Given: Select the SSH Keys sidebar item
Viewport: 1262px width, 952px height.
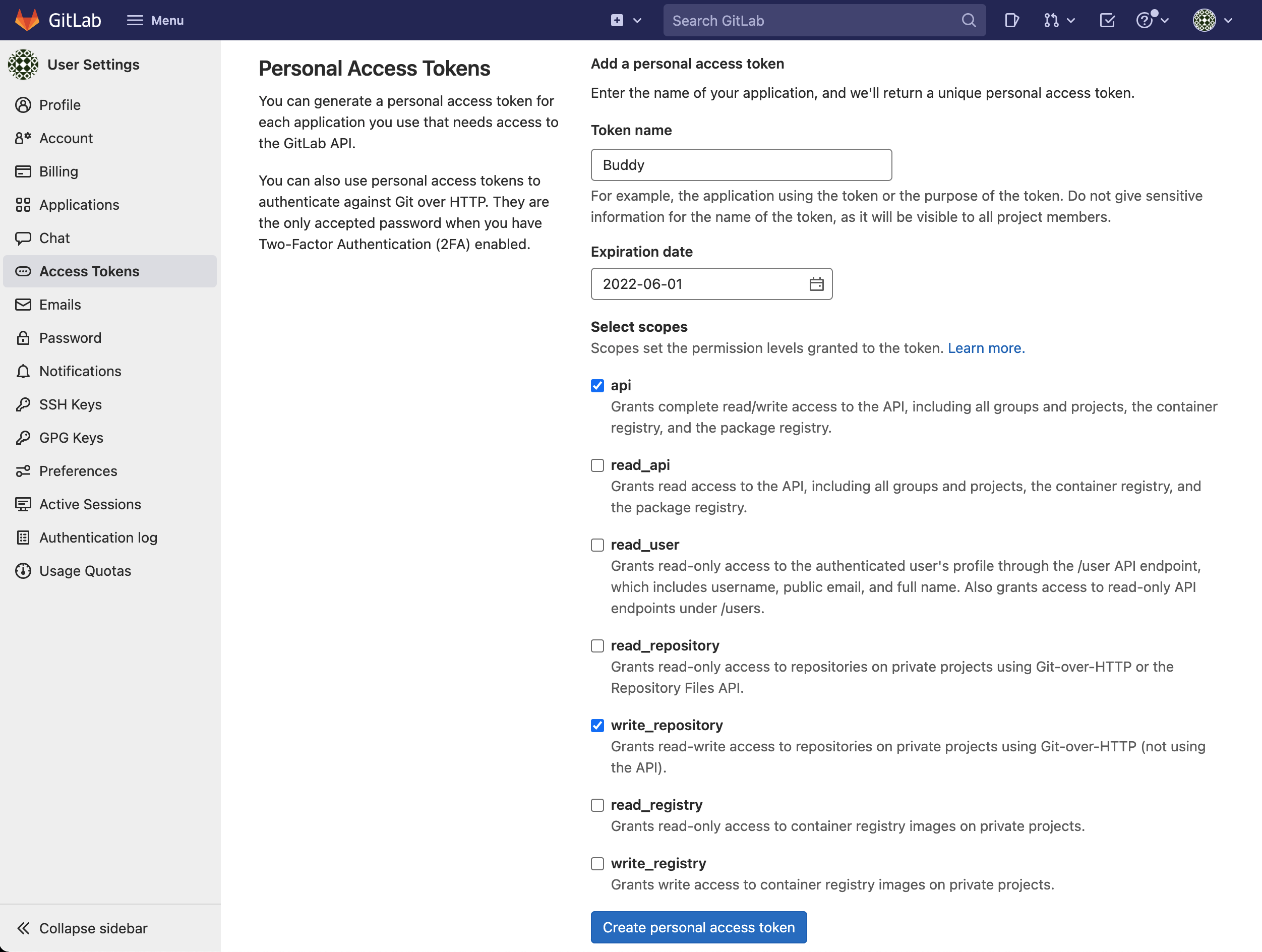Looking at the screenshot, I should coord(70,404).
